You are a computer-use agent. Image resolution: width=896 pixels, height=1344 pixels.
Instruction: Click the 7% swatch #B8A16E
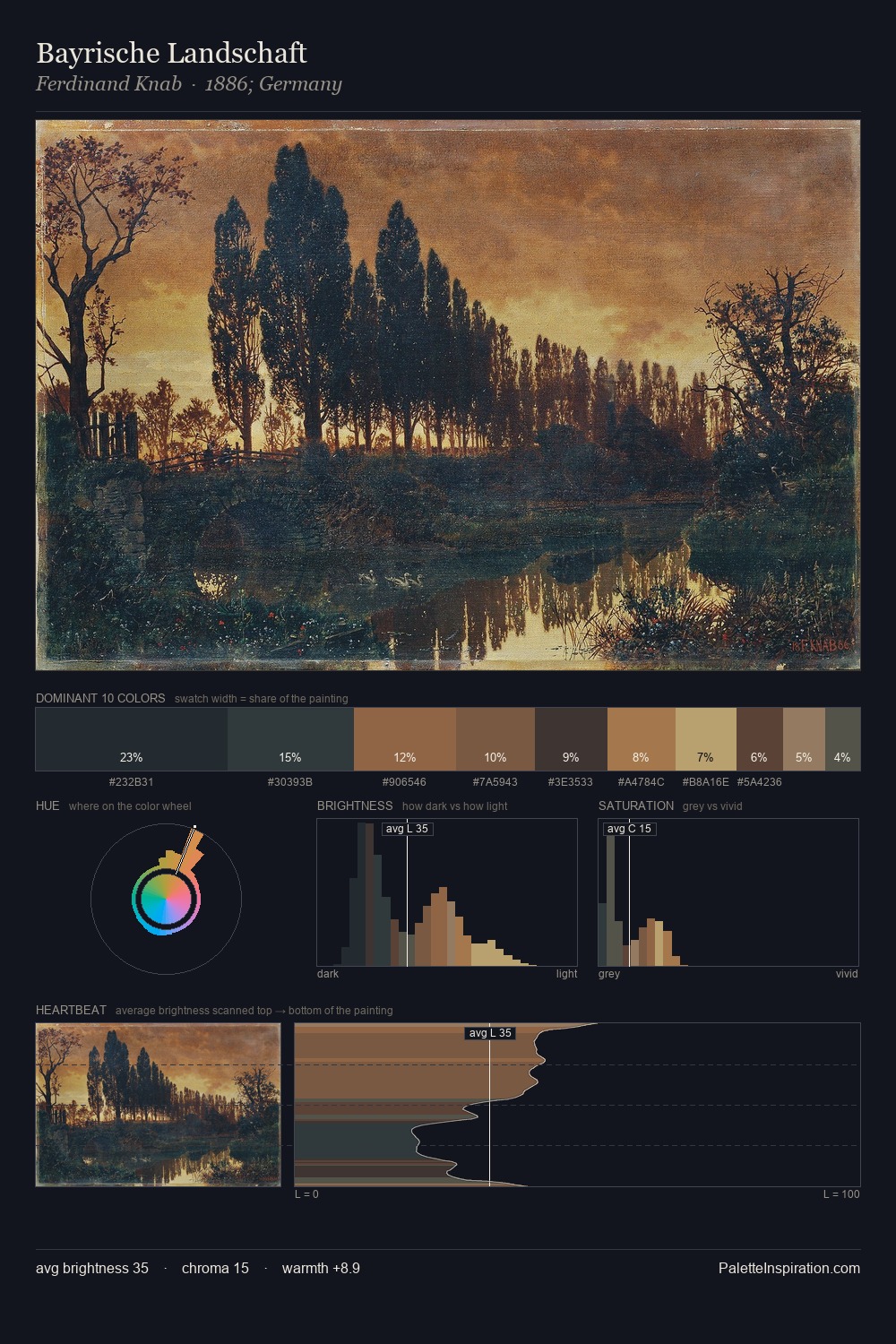point(705,739)
